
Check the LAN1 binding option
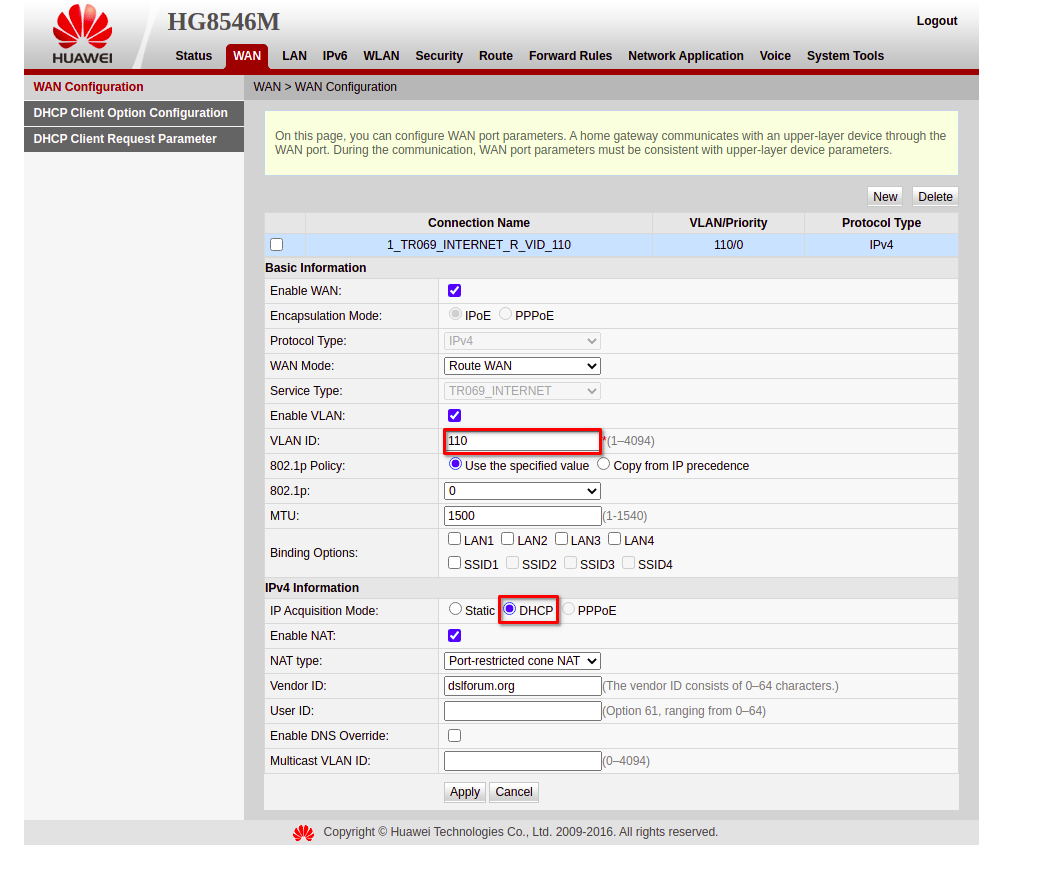[455, 539]
